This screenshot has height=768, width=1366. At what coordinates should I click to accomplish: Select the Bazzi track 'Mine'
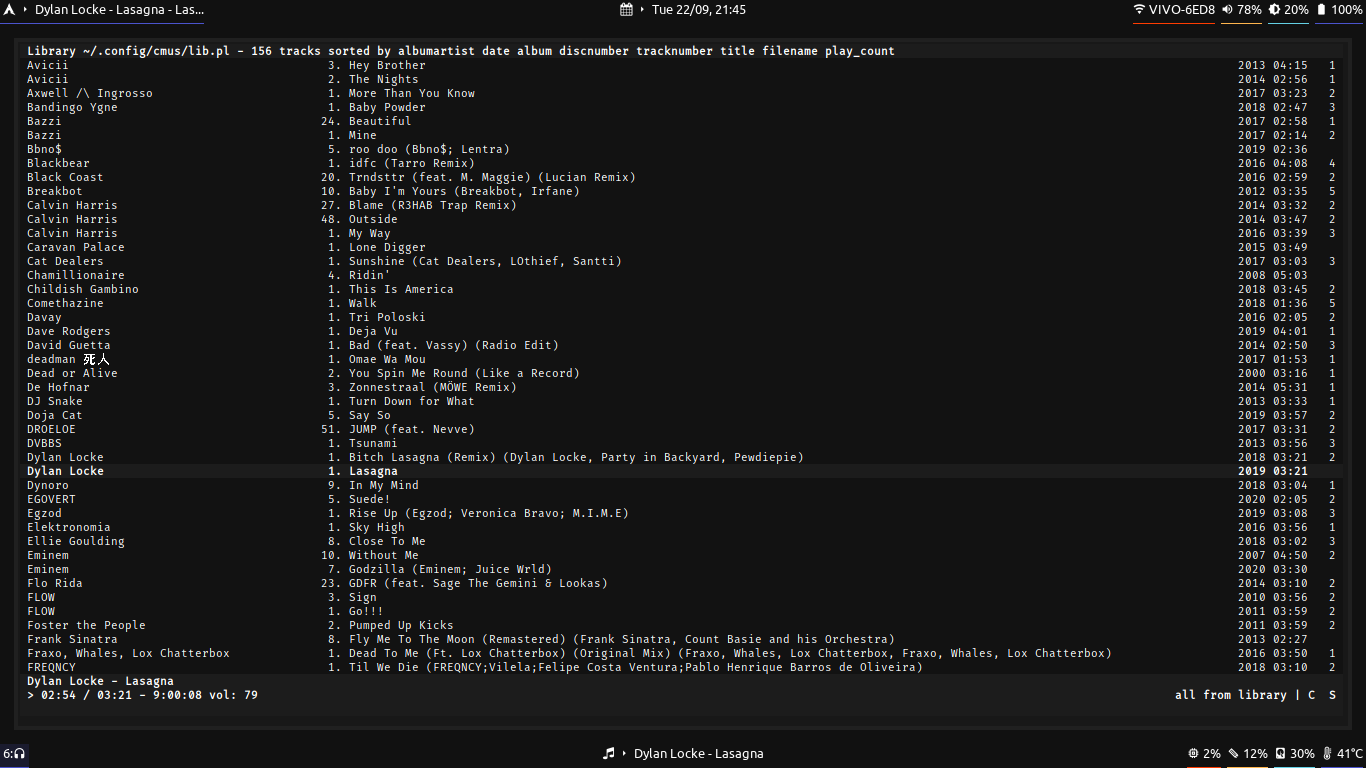pyautogui.click(x=683, y=135)
